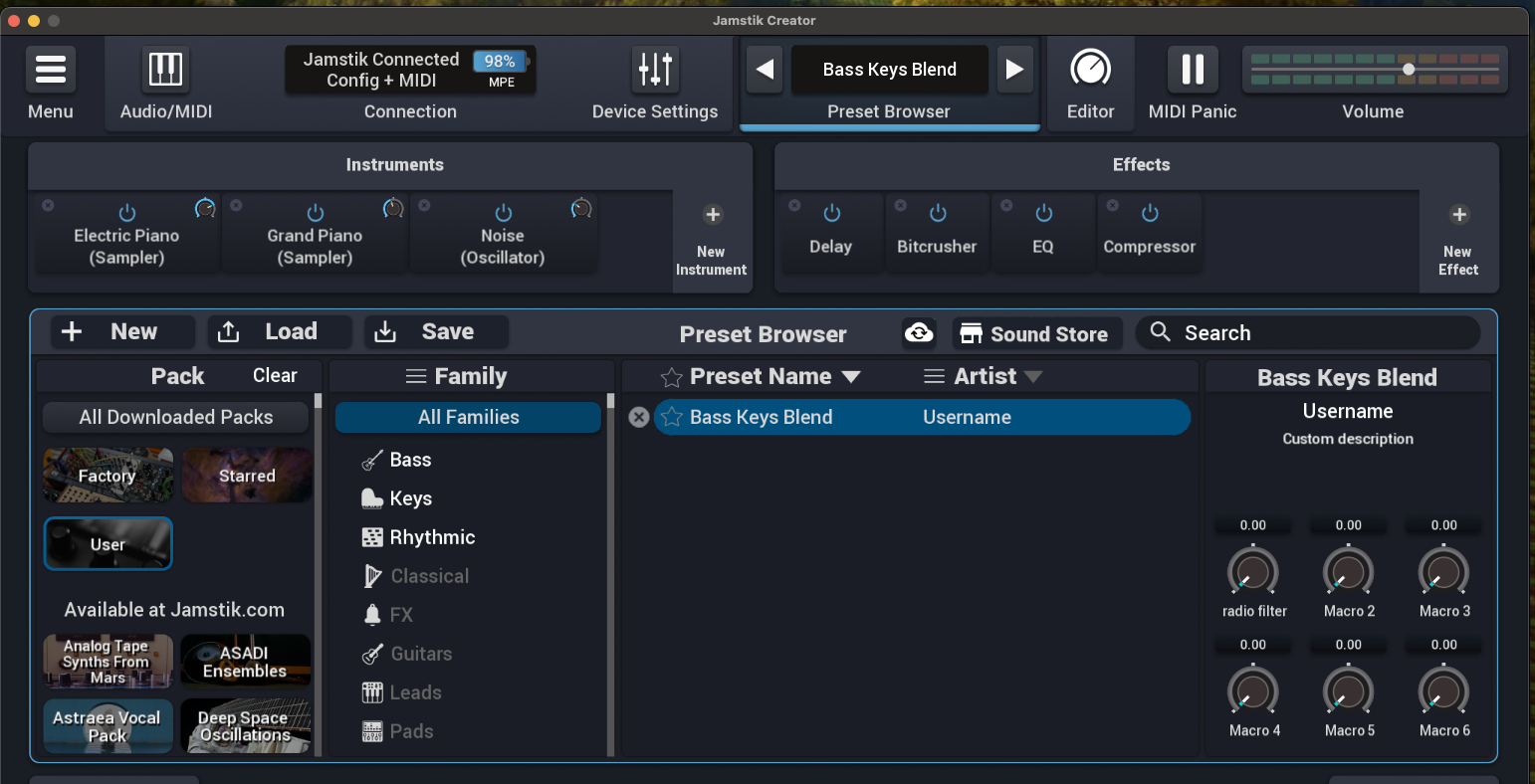
Task: Click the New preset button
Action: (123, 331)
